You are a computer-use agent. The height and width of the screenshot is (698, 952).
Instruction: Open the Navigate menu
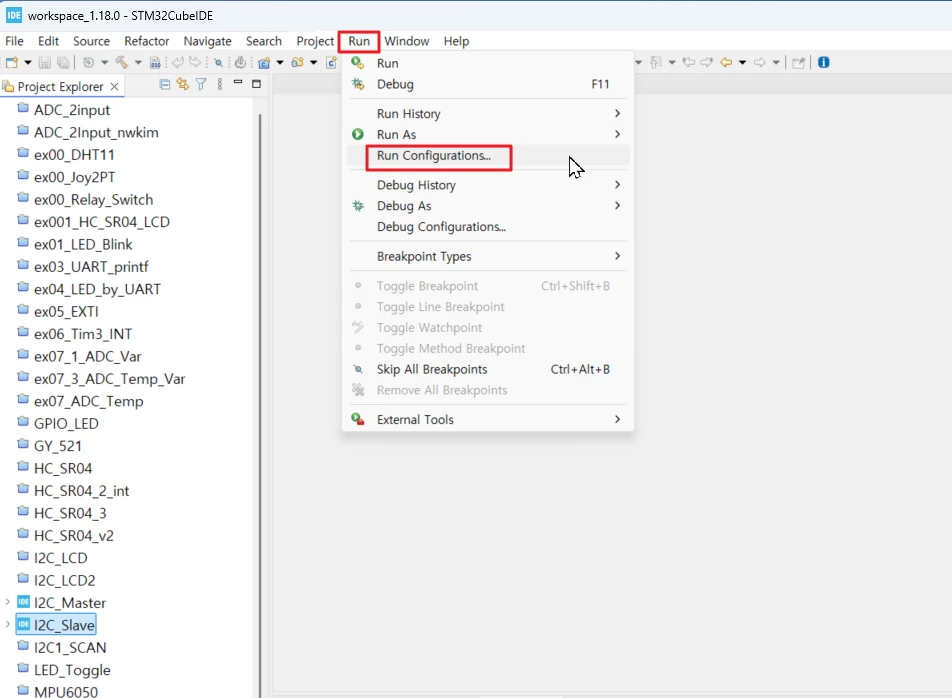[208, 41]
